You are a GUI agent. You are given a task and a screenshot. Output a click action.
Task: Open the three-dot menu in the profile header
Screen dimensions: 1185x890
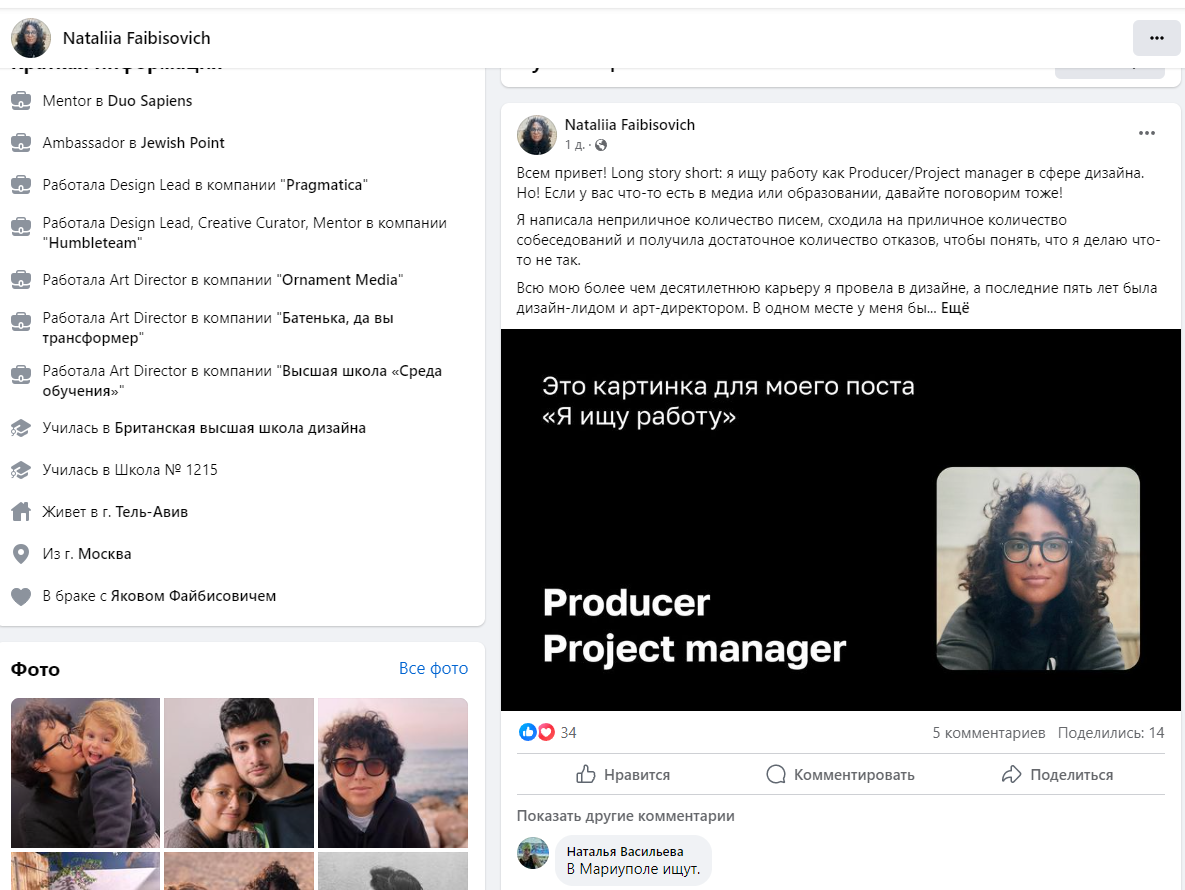coord(1156,38)
